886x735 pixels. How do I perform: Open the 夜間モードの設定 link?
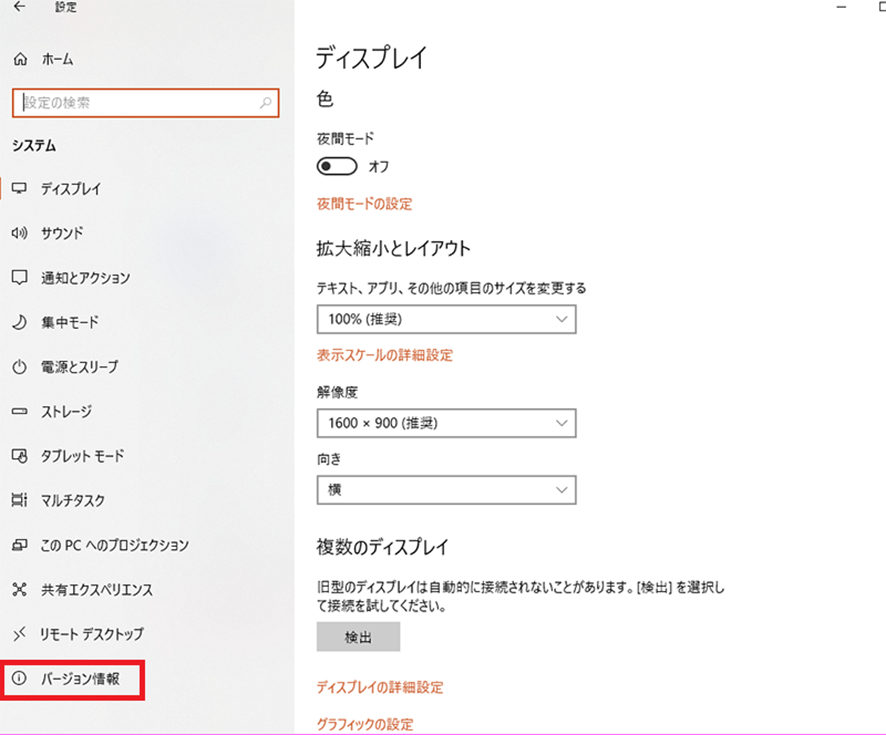point(364,204)
